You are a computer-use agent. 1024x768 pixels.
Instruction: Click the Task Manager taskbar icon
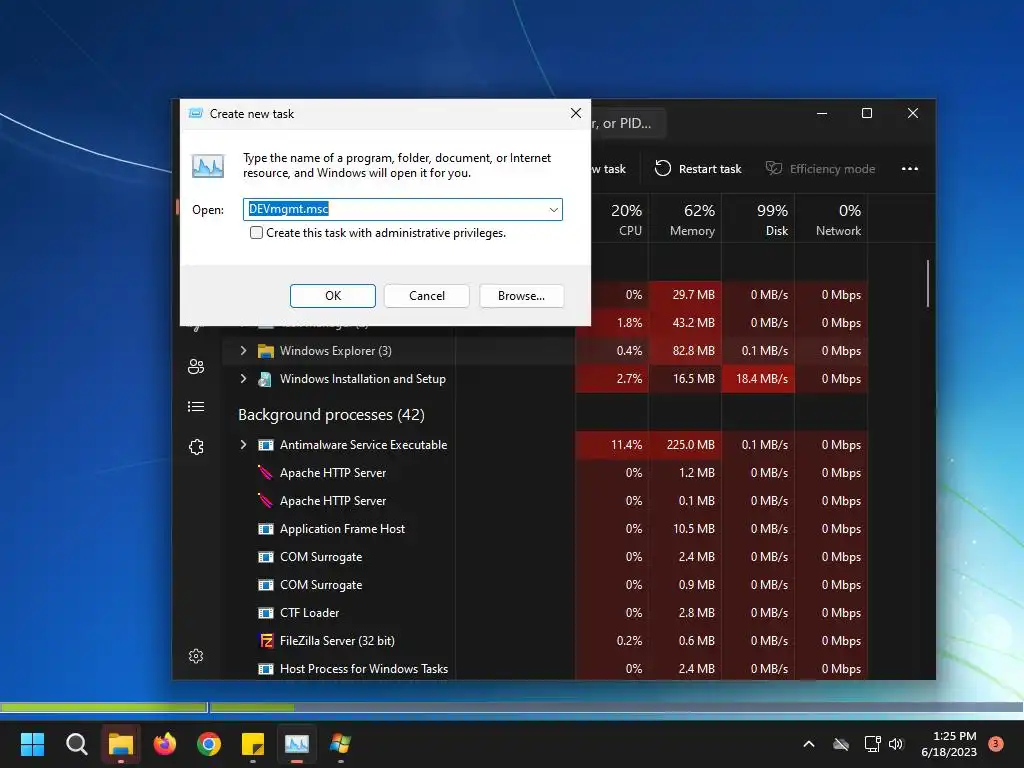coord(296,744)
